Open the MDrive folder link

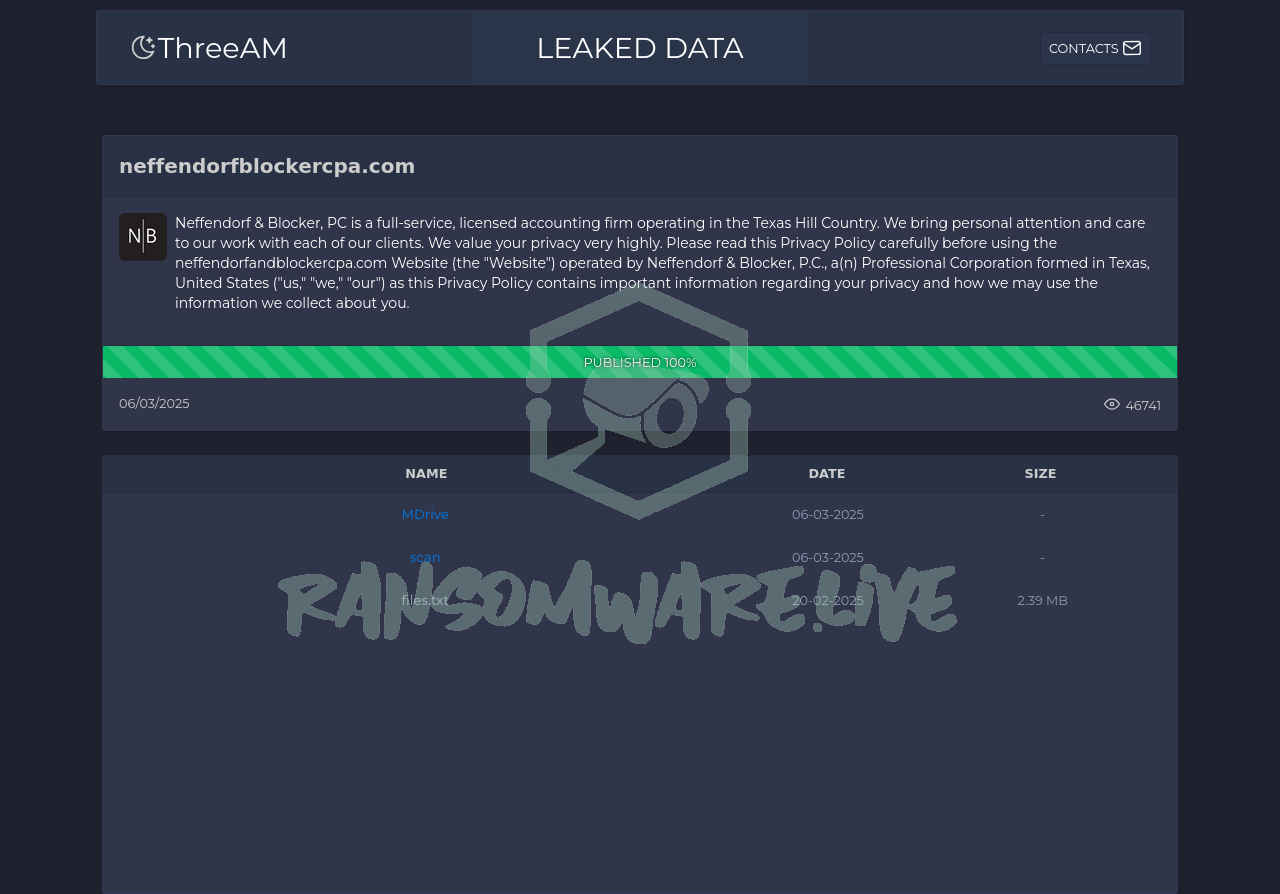coord(425,514)
